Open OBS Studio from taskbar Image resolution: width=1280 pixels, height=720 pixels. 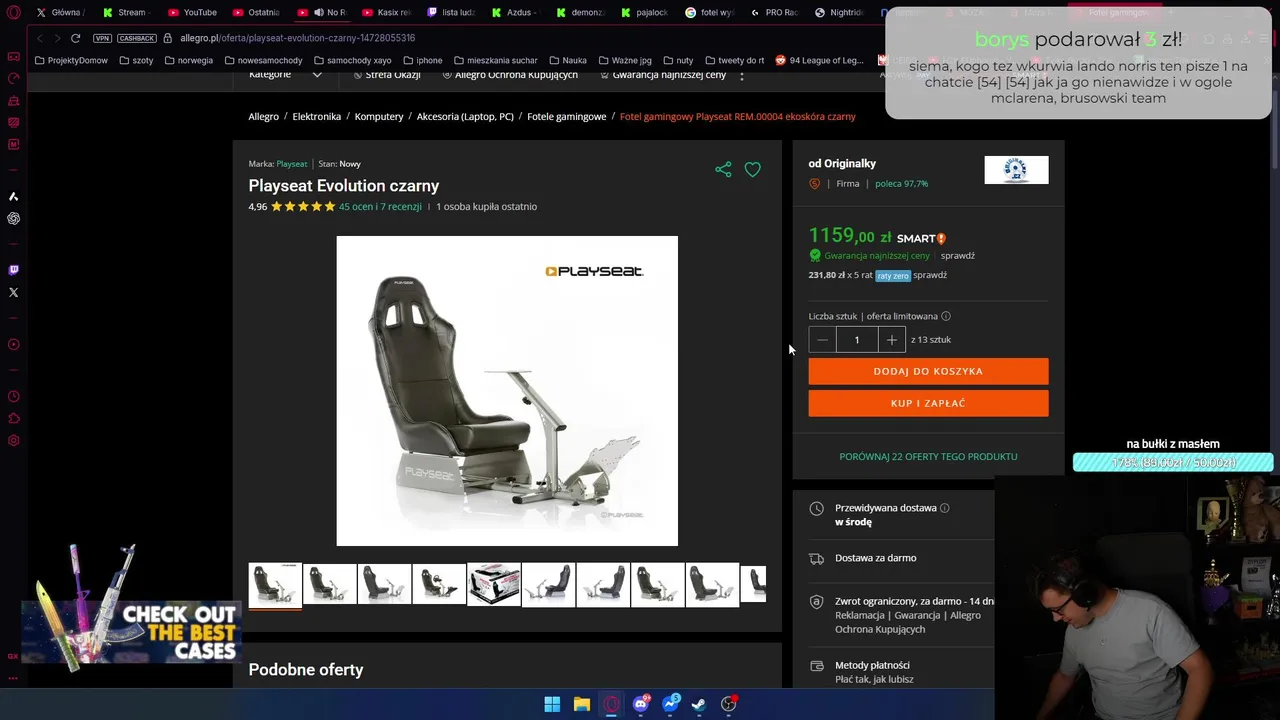click(729, 704)
